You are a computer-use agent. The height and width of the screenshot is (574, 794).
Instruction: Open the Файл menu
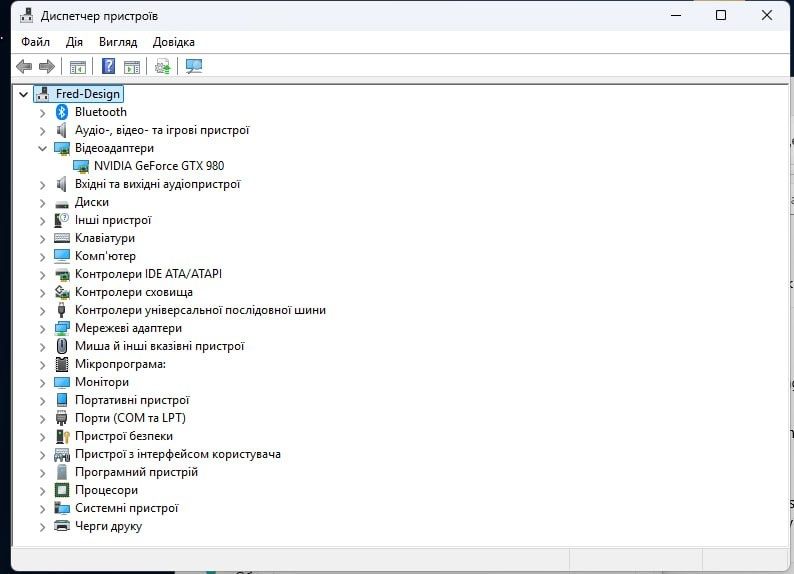[x=35, y=42]
